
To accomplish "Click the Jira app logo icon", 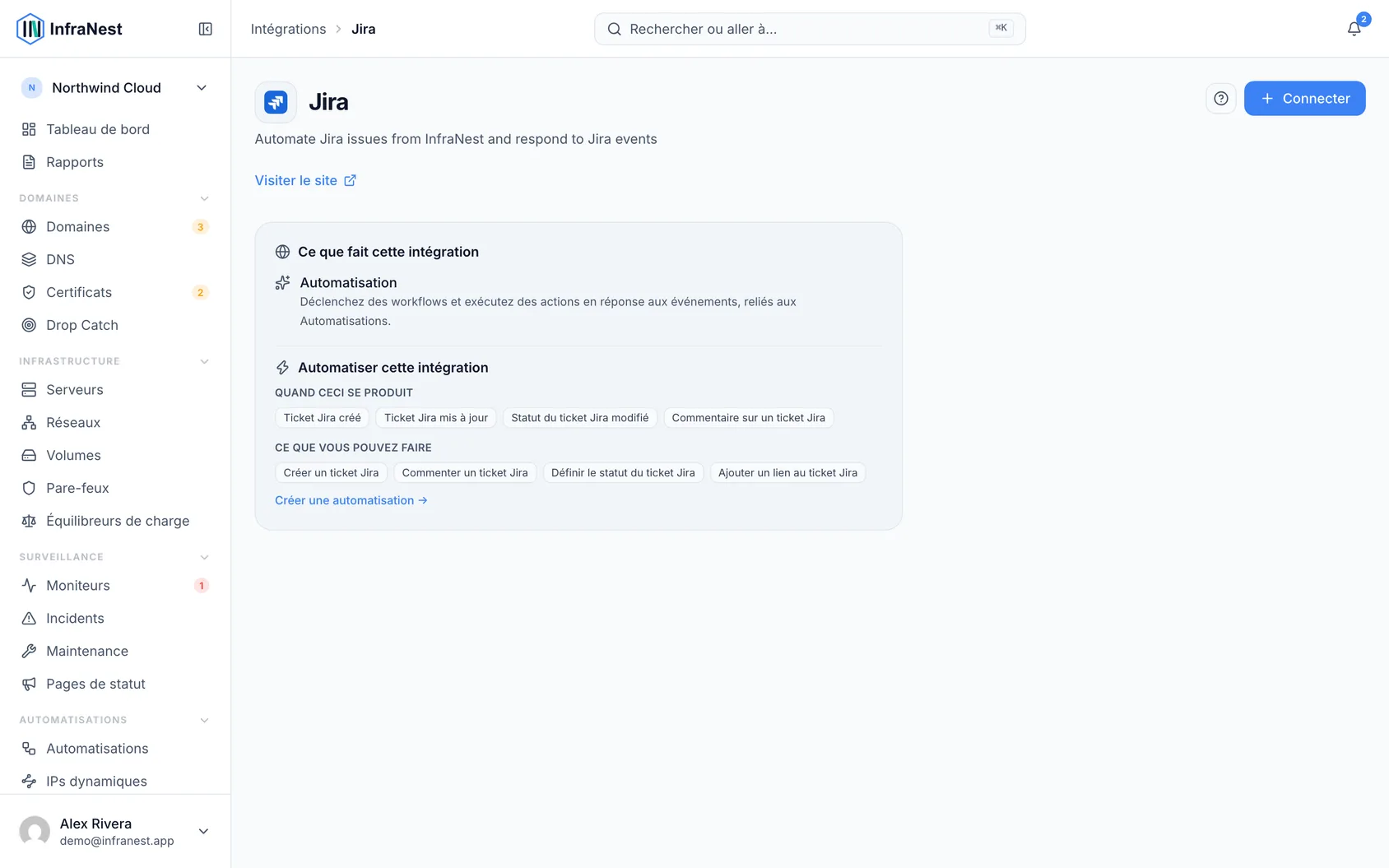I will coord(276,102).
